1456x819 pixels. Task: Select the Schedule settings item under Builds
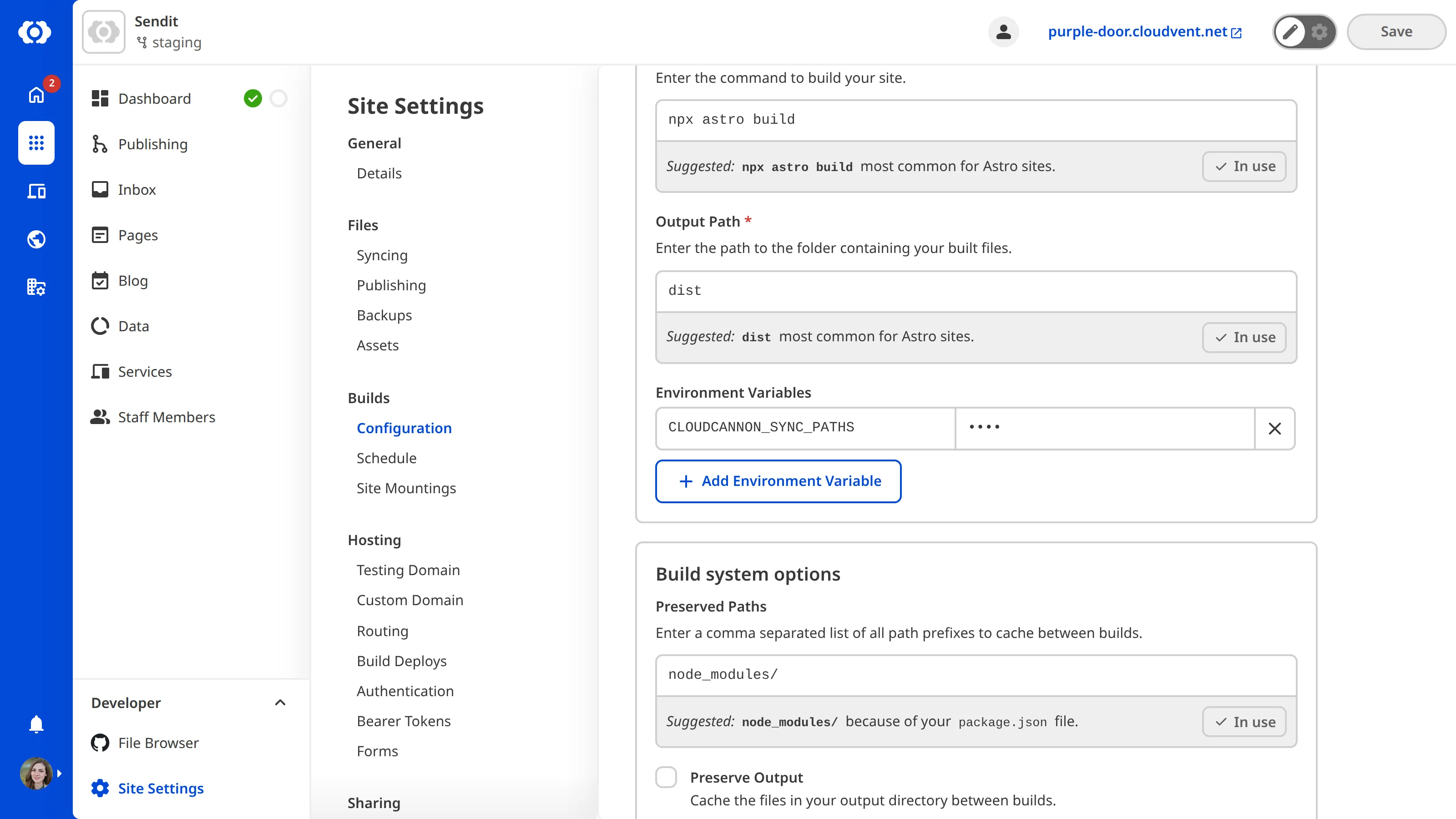tap(386, 458)
